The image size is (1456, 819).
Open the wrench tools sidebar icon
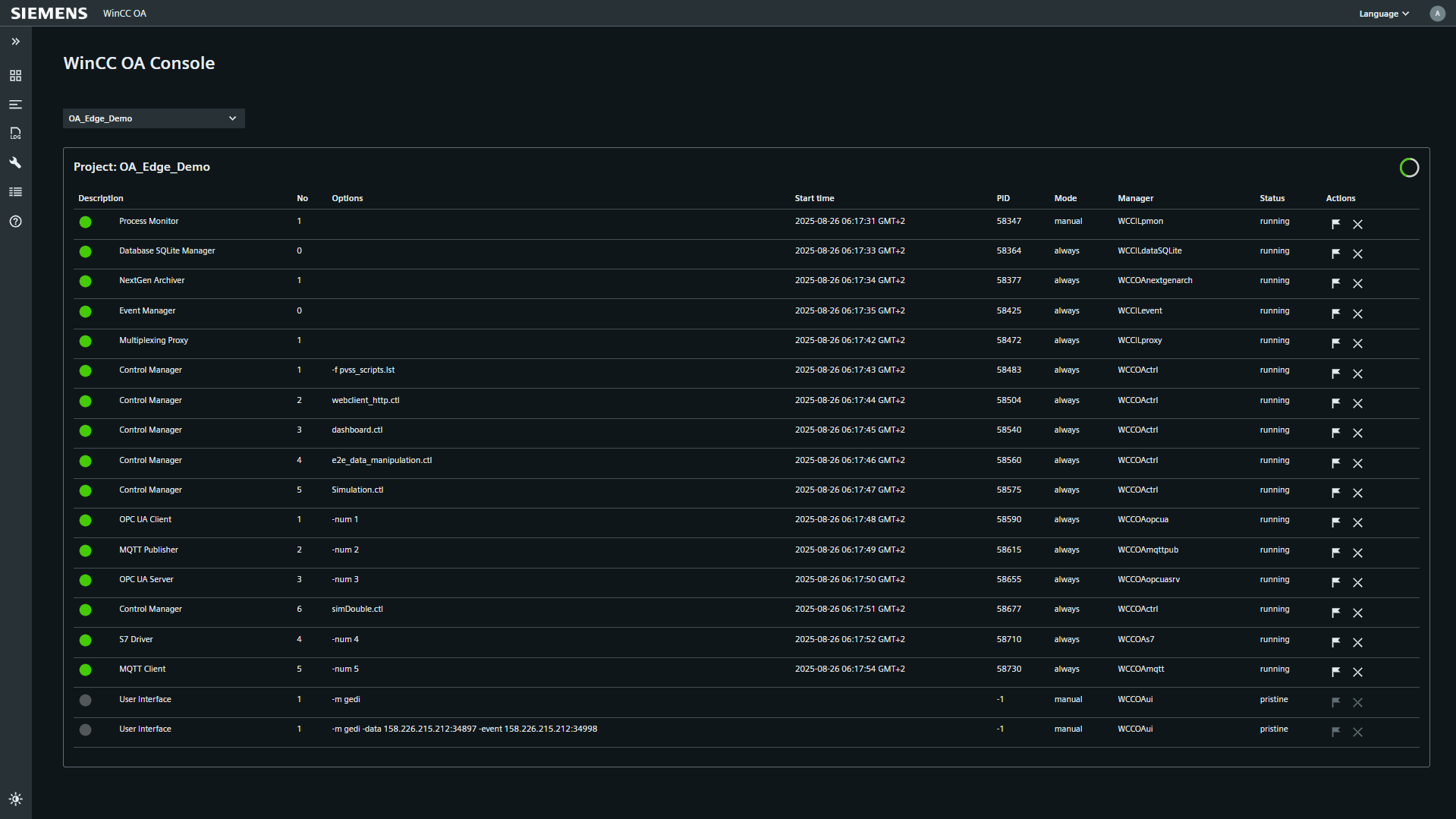tap(15, 162)
